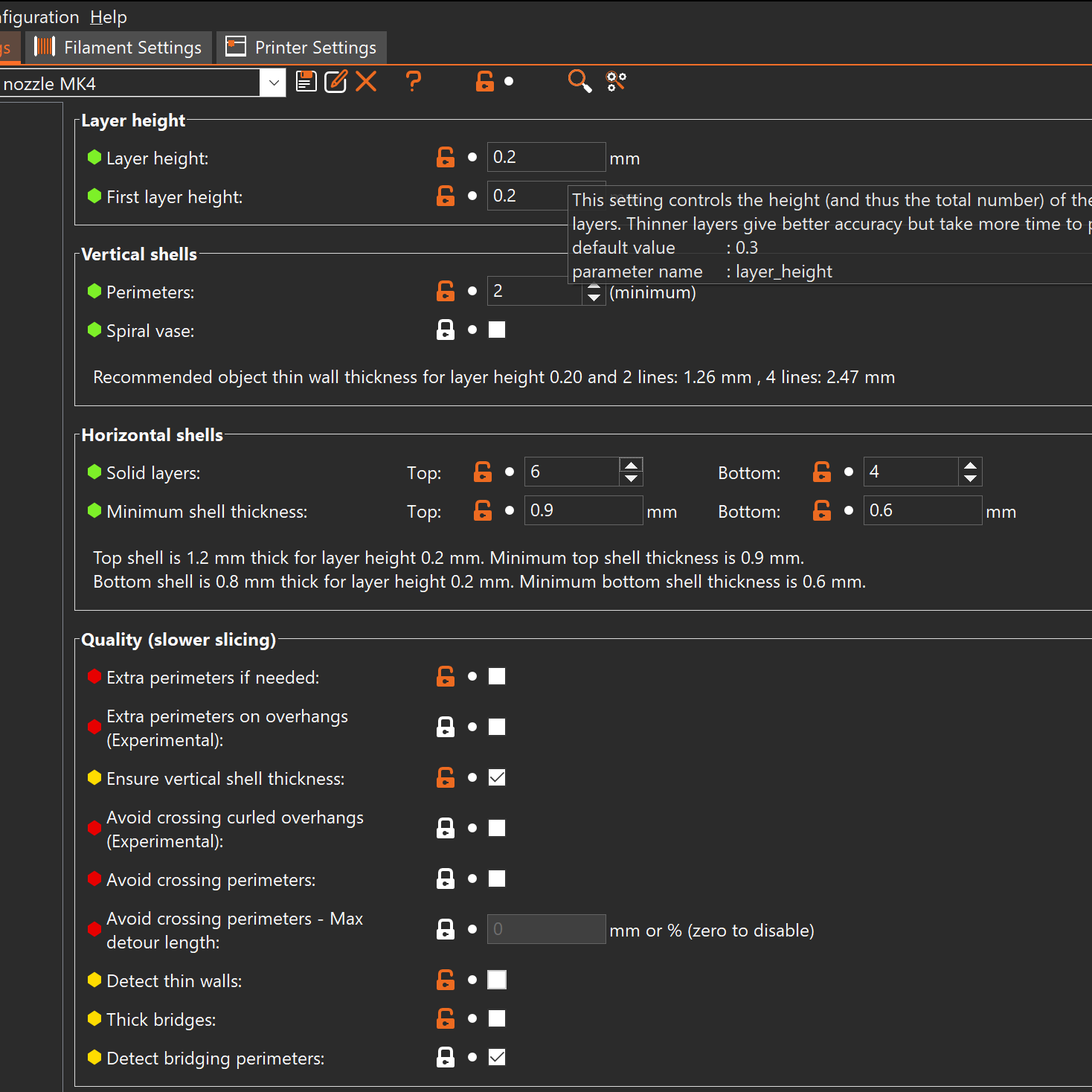This screenshot has width=1092, height=1092.
Task: Click the lock icon for Solid layers Bottom
Action: coord(822,472)
